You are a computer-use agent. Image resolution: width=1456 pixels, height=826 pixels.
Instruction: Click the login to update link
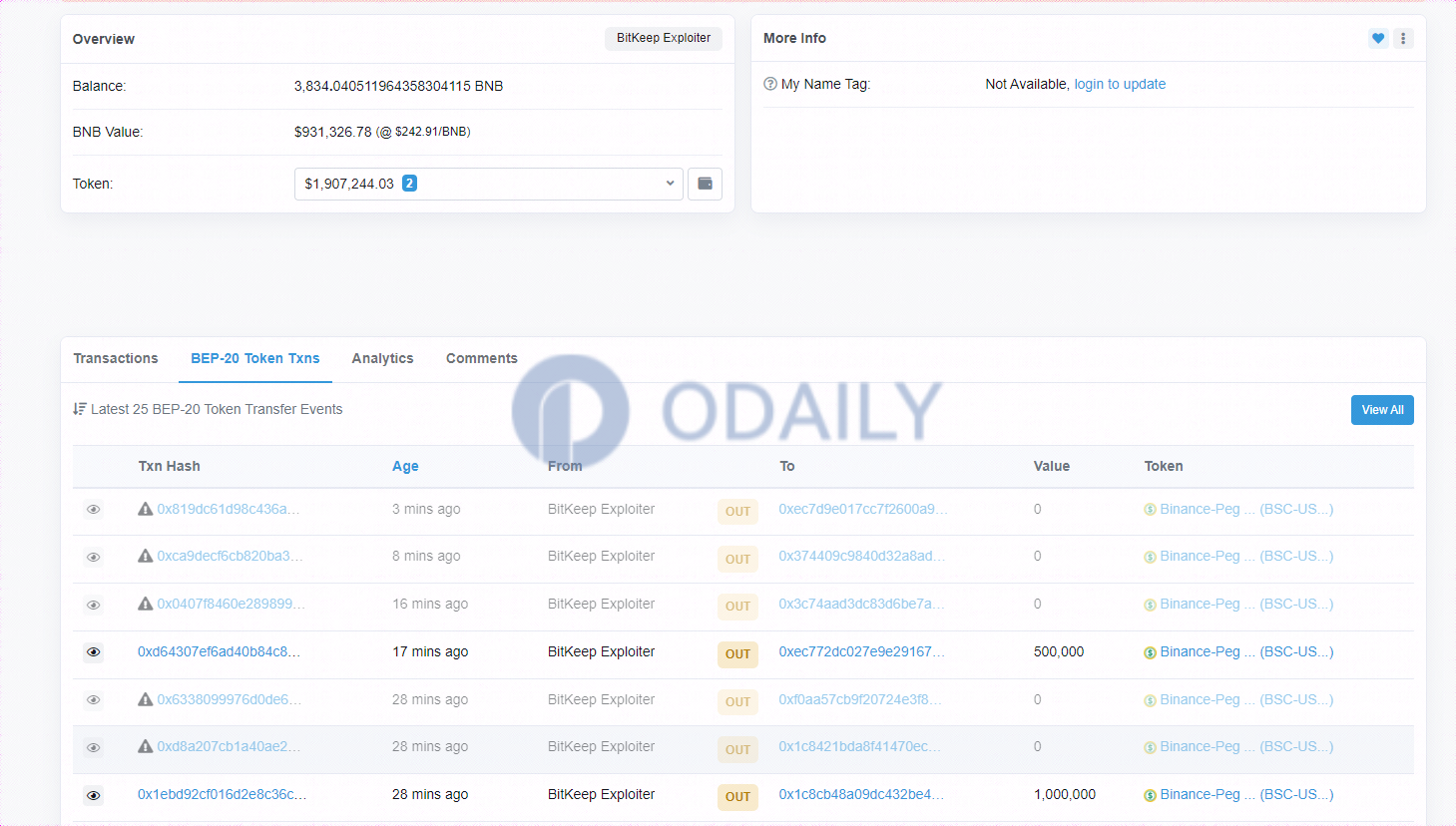click(1120, 84)
